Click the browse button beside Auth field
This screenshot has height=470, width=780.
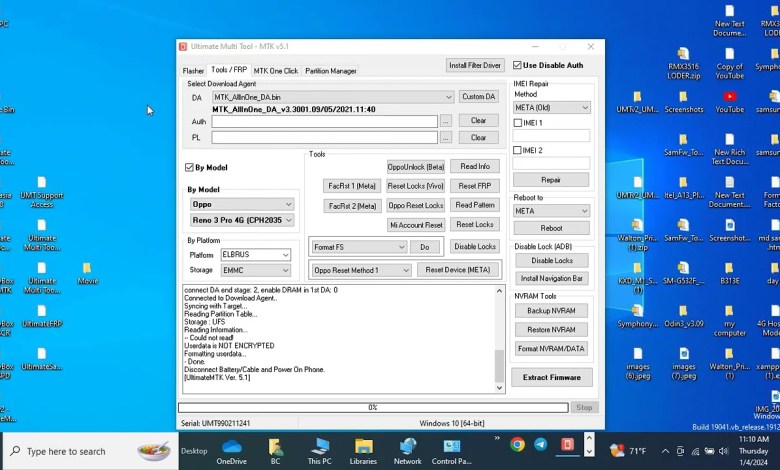[x=446, y=121]
